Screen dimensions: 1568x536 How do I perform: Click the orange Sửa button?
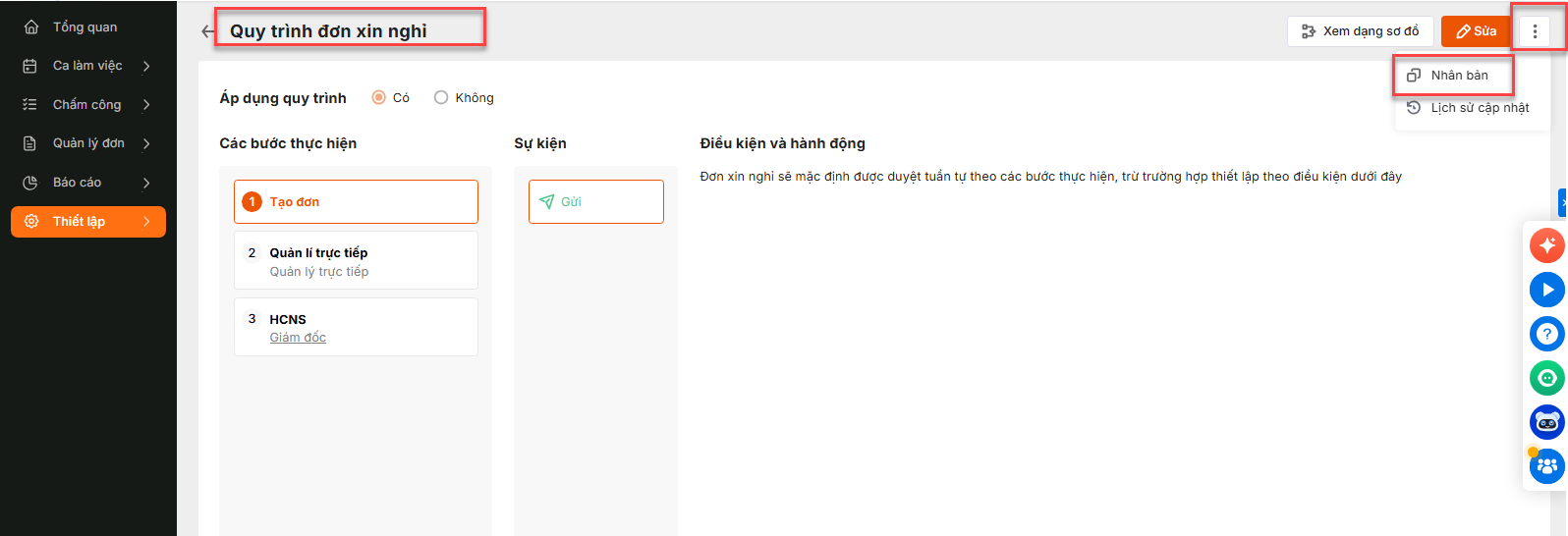1476,31
